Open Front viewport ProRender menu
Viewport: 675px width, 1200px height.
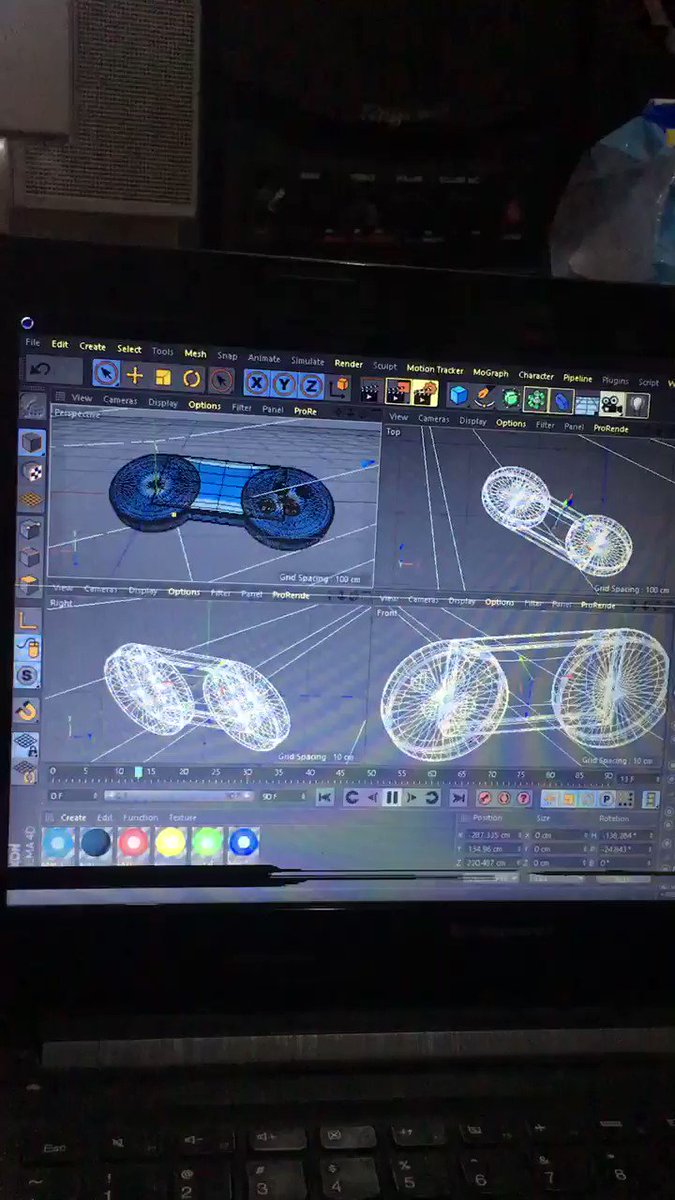click(598, 605)
